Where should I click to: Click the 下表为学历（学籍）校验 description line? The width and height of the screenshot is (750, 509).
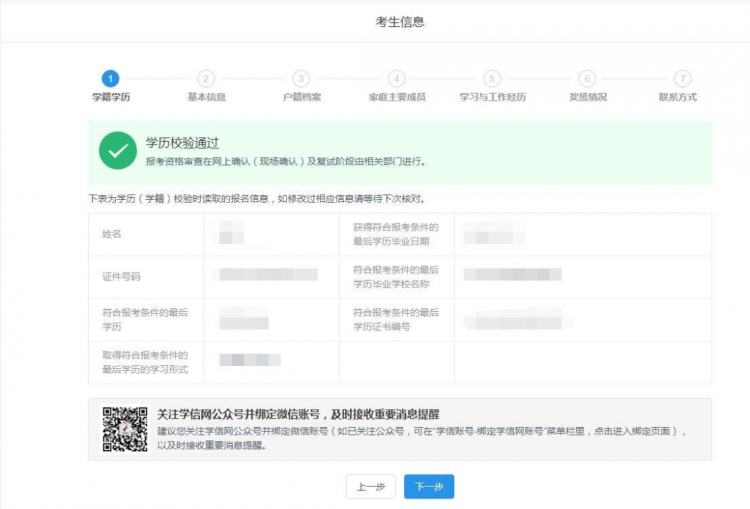(257, 199)
